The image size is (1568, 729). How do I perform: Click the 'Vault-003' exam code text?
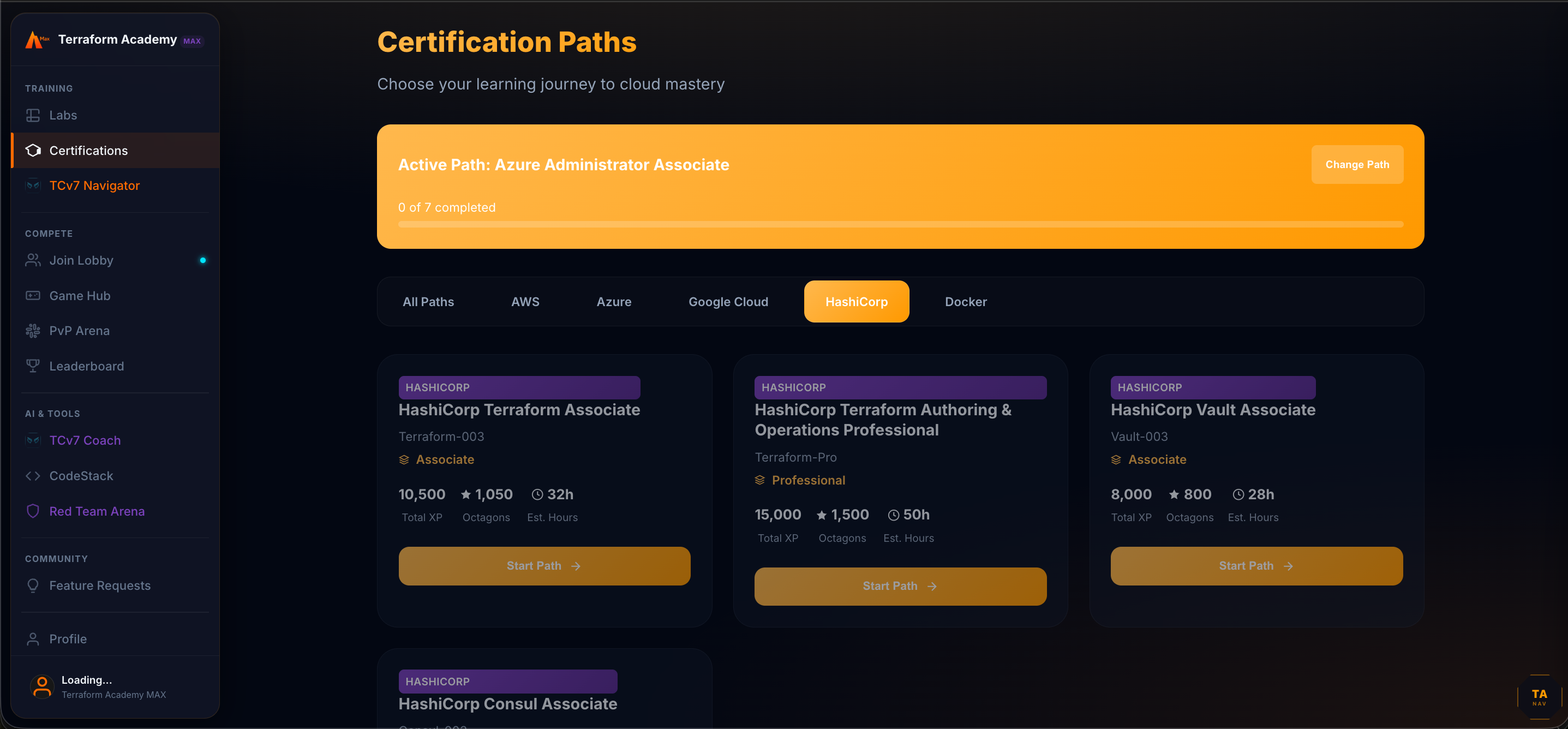[1139, 437]
